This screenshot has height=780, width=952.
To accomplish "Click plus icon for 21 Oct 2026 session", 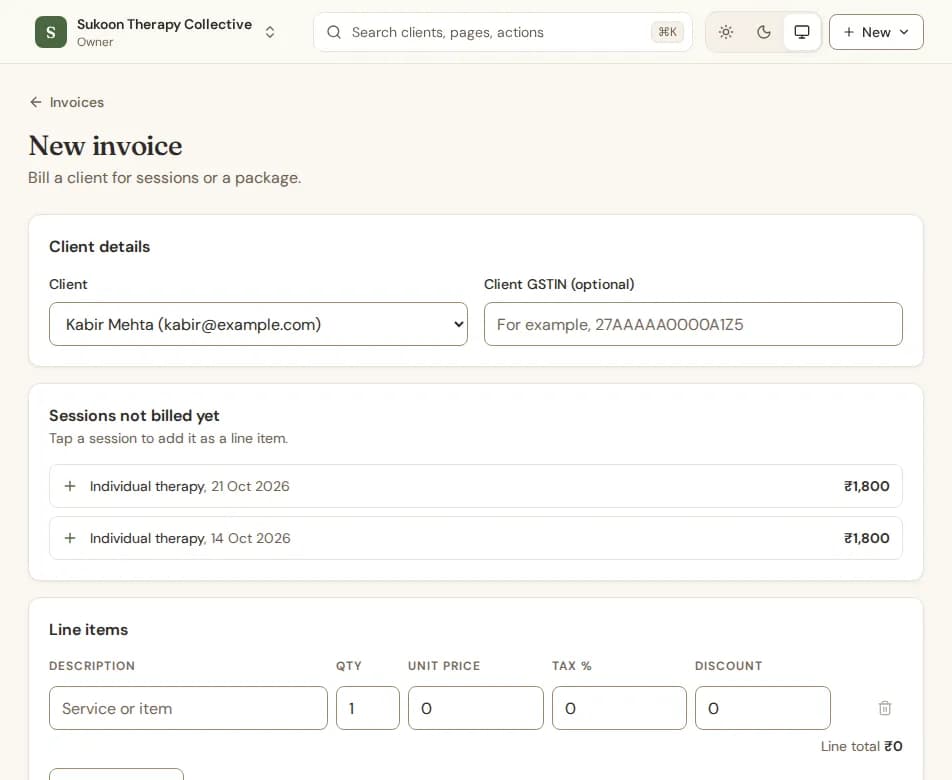I will pyautogui.click(x=70, y=486).
